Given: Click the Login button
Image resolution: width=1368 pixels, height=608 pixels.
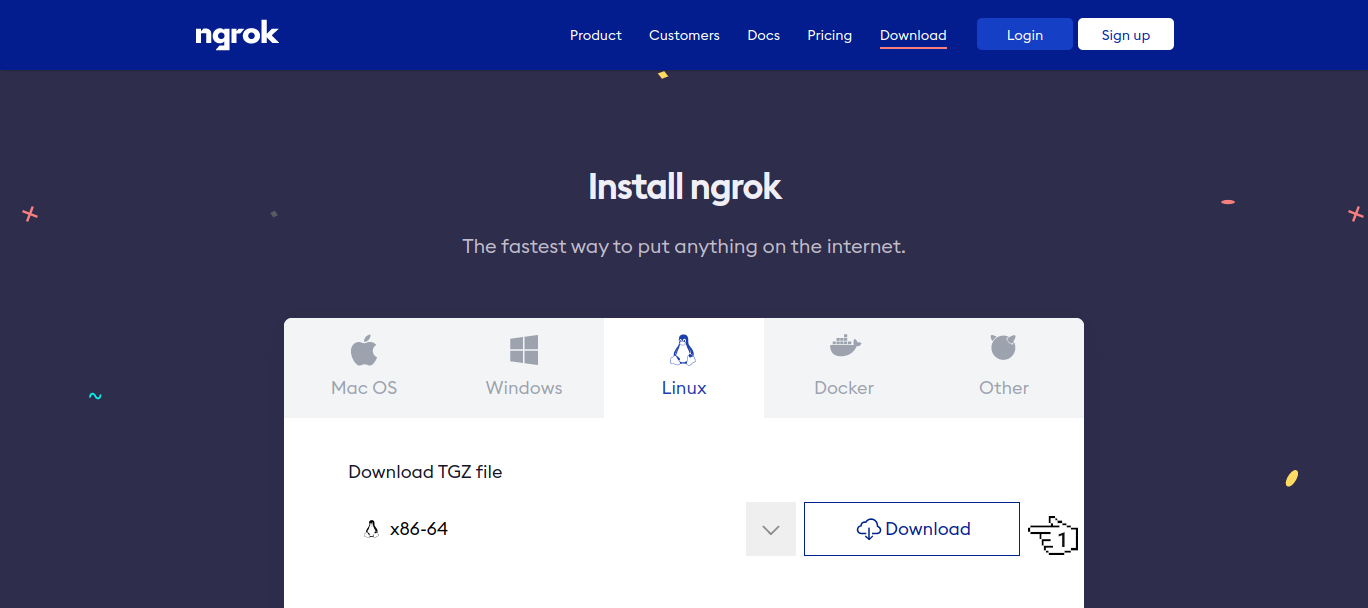Looking at the screenshot, I should (x=1024, y=33).
